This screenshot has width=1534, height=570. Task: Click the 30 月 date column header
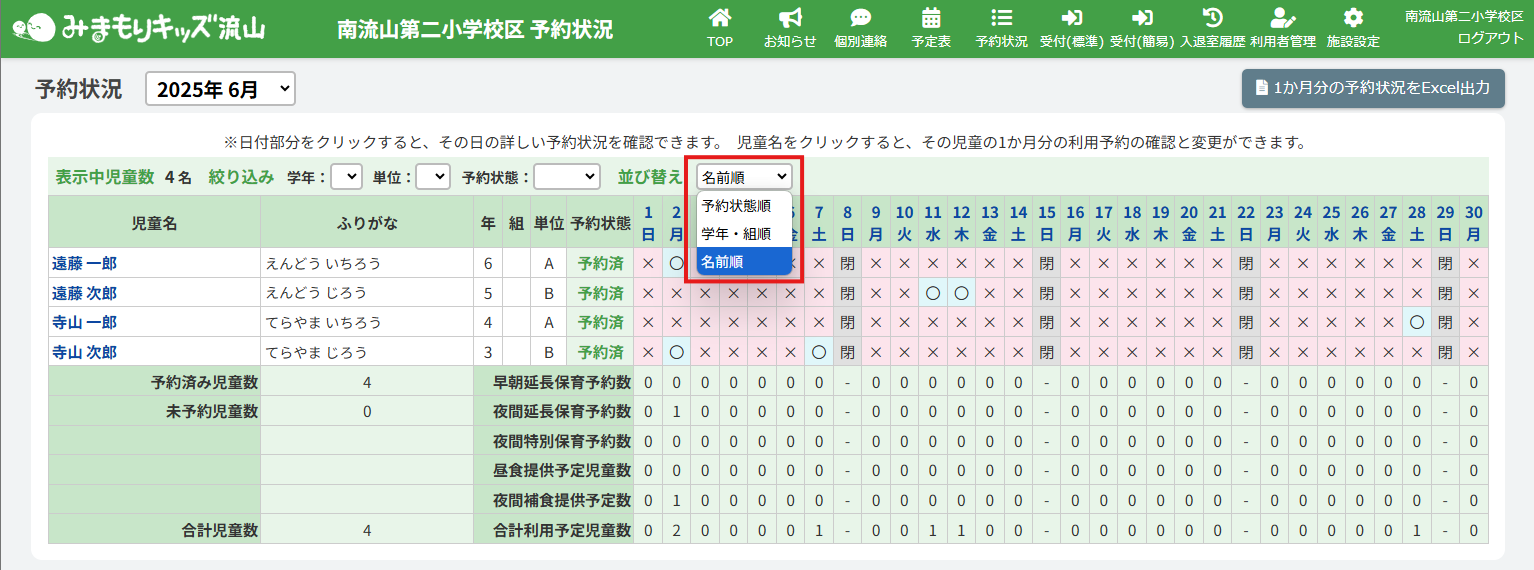coord(1473,222)
